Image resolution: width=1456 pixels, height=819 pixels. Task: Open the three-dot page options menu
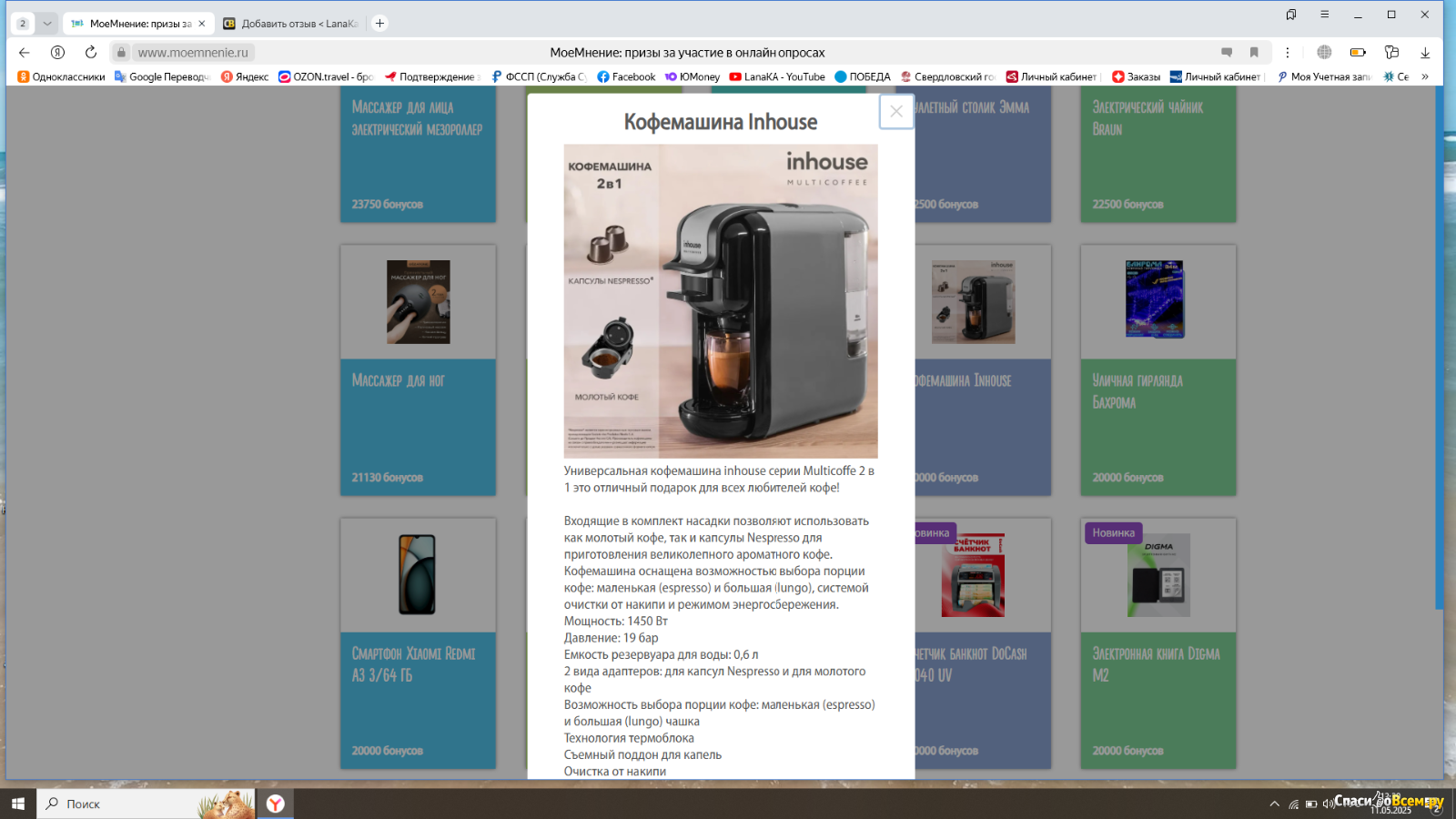pyautogui.click(x=1287, y=53)
